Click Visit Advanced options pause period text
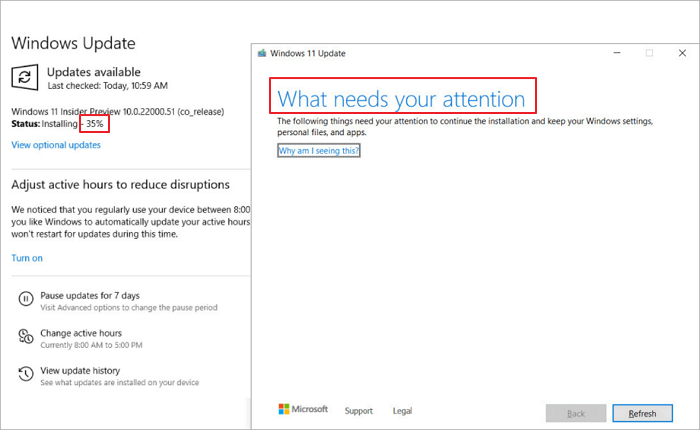The image size is (700, 430). [129, 308]
